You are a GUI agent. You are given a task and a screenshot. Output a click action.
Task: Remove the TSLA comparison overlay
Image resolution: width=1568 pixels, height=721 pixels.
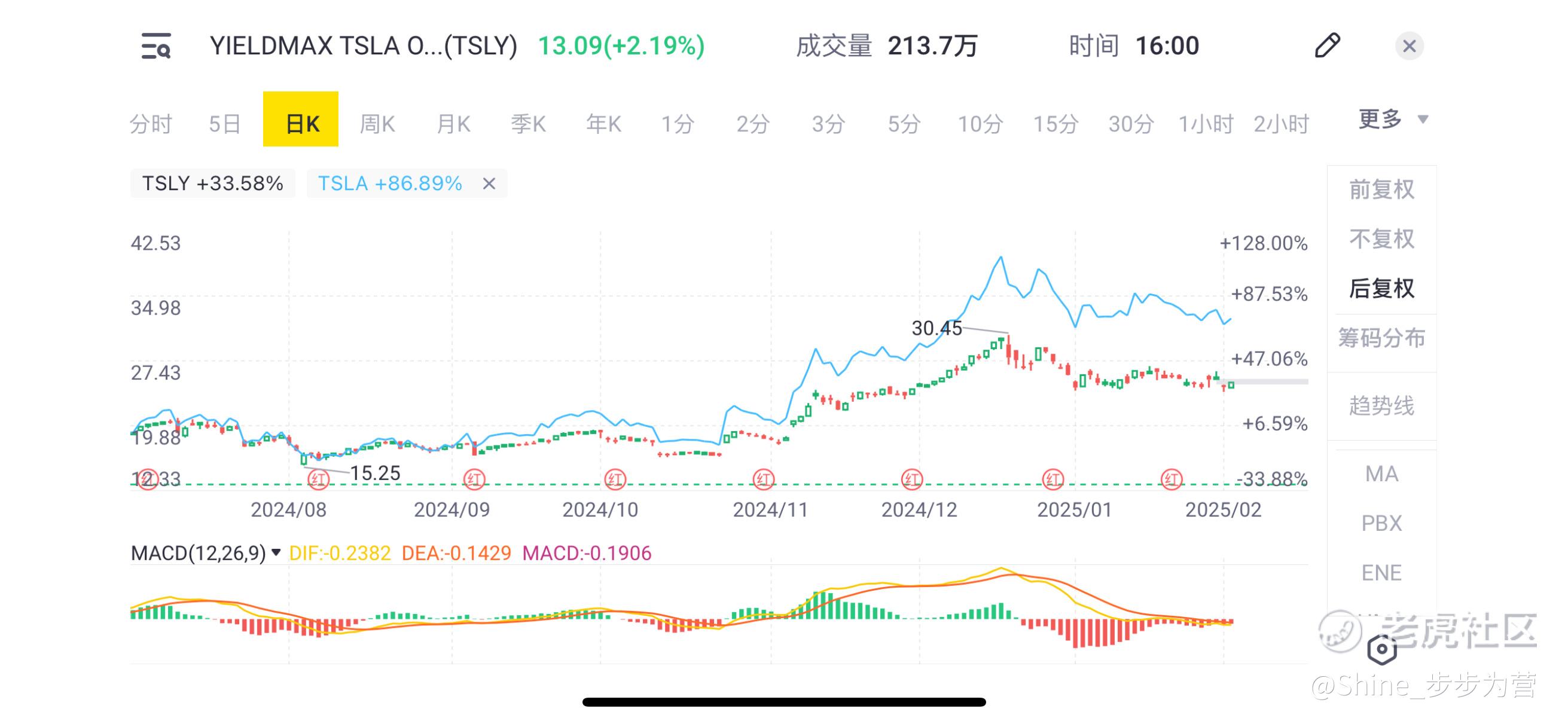(489, 184)
